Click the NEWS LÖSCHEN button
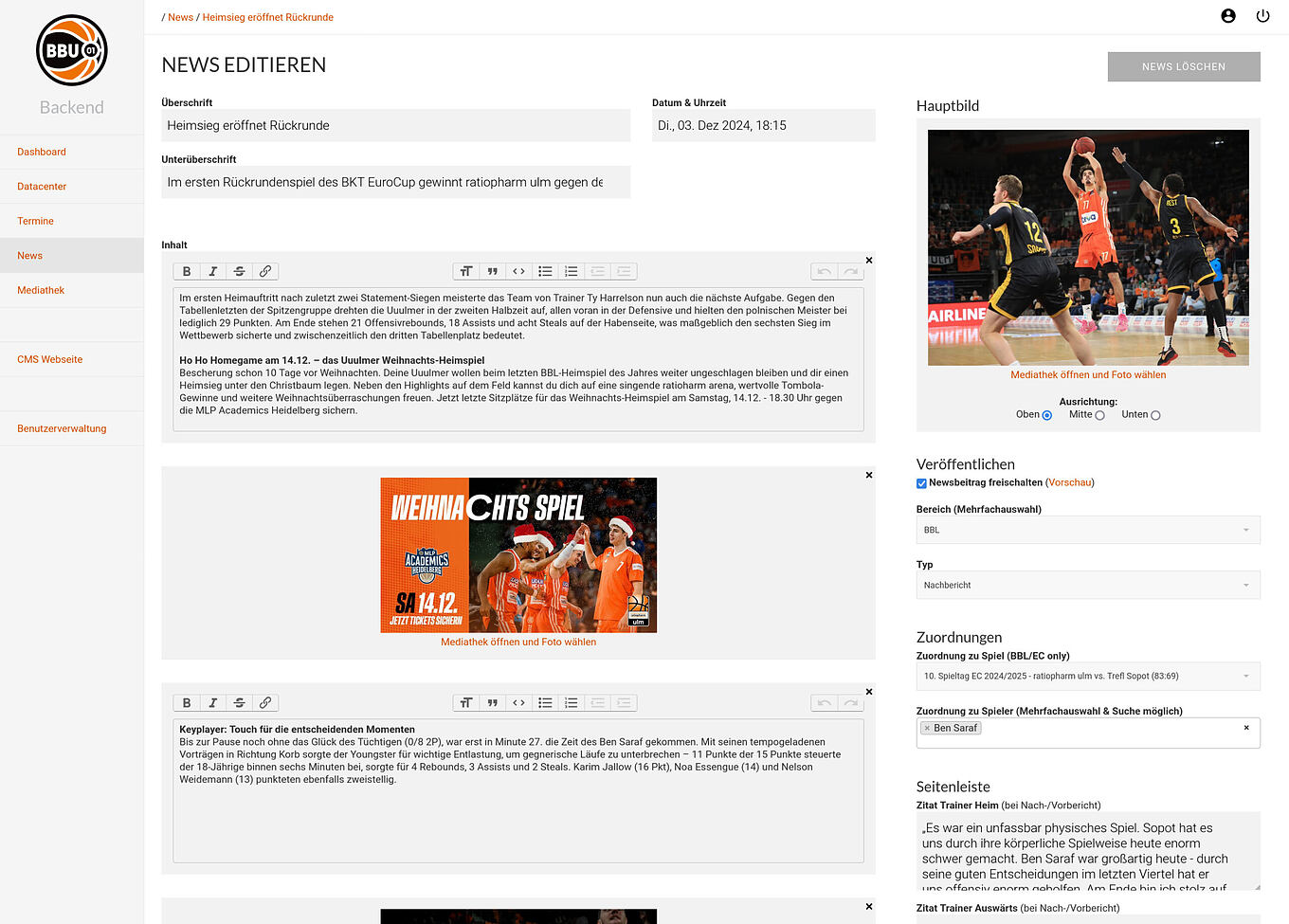The height and width of the screenshot is (924, 1289). 1184,66
